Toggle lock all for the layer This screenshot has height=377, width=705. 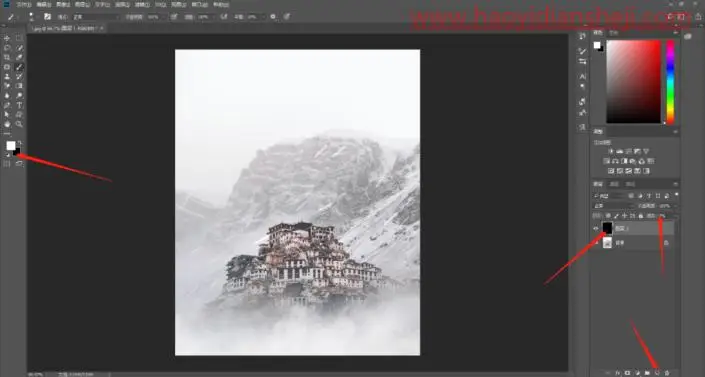click(x=641, y=216)
